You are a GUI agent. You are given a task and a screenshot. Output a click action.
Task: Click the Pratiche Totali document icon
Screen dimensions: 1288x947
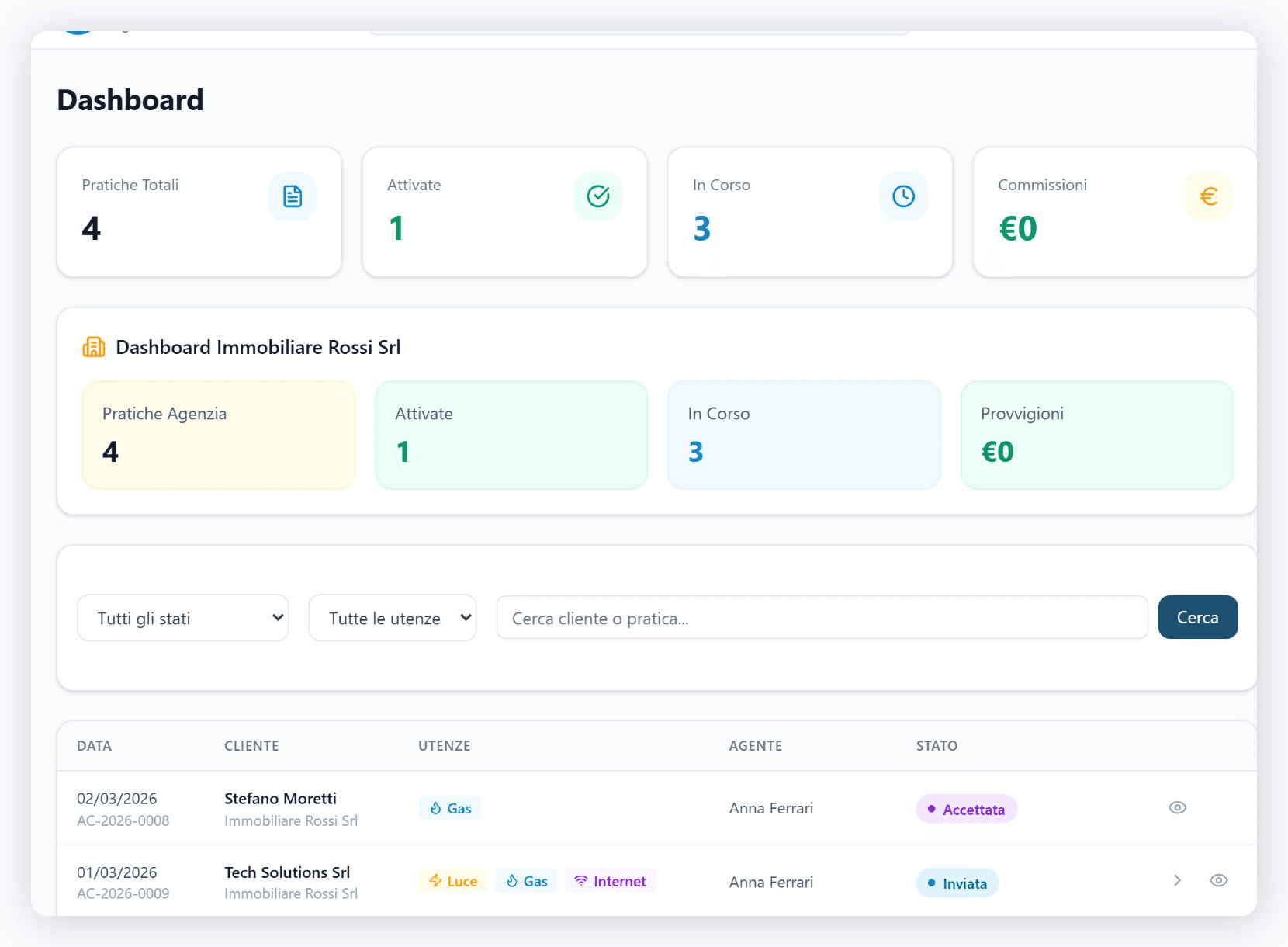(x=293, y=196)
